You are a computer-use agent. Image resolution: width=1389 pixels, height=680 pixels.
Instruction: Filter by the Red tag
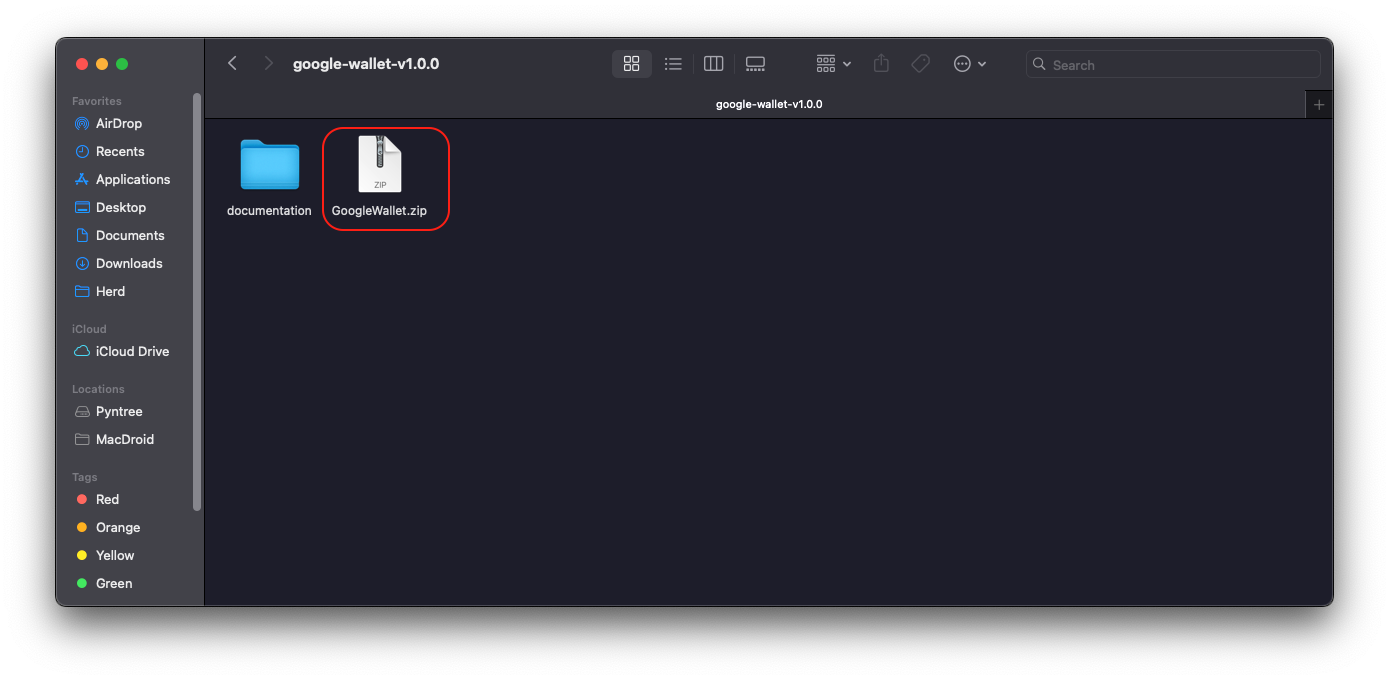[107, 500]
